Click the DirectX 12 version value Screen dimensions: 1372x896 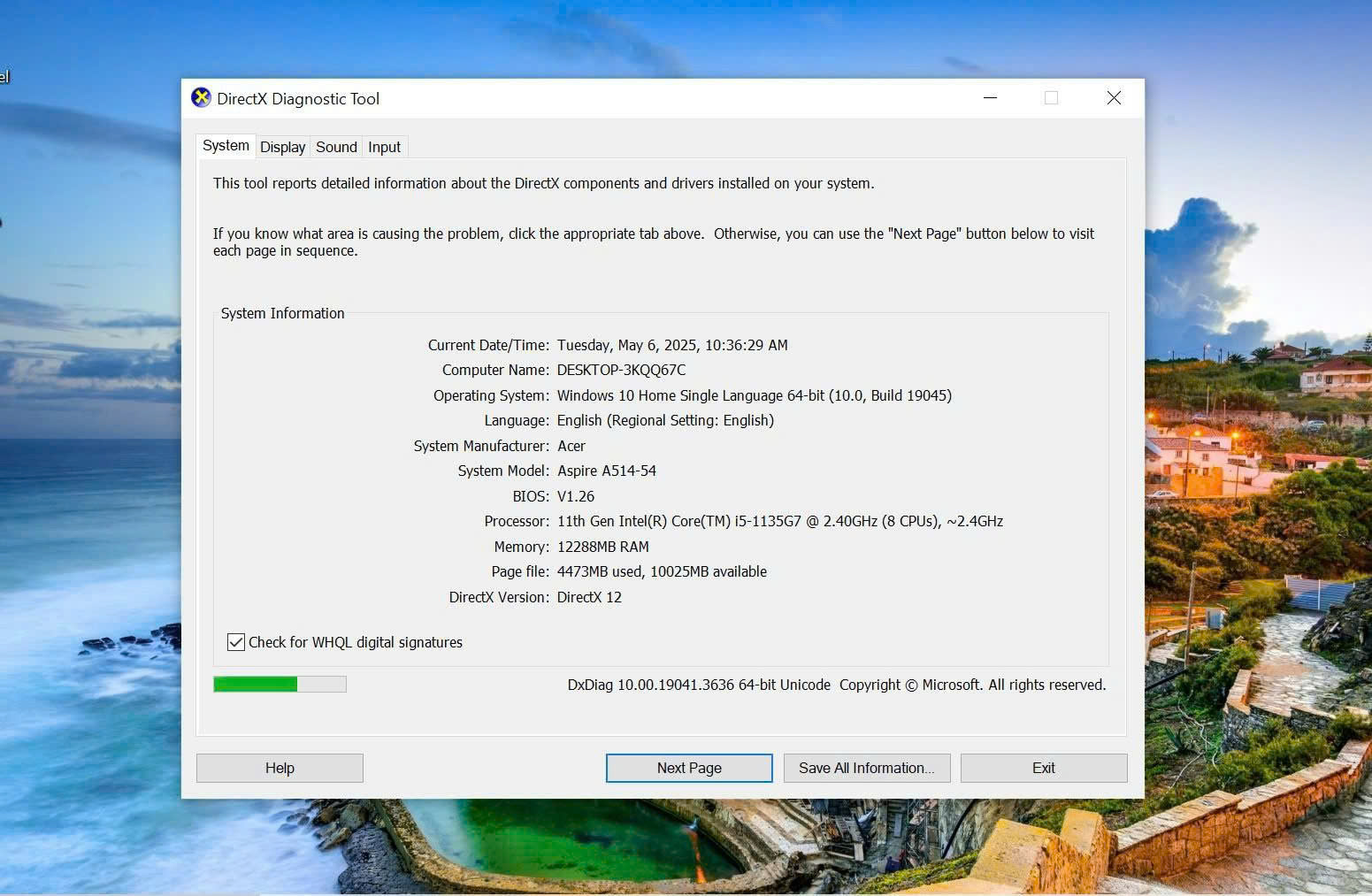(x=589, y=597)
